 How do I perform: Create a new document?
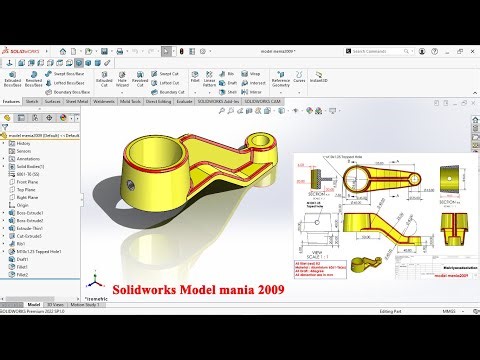(x=73, y=51)
